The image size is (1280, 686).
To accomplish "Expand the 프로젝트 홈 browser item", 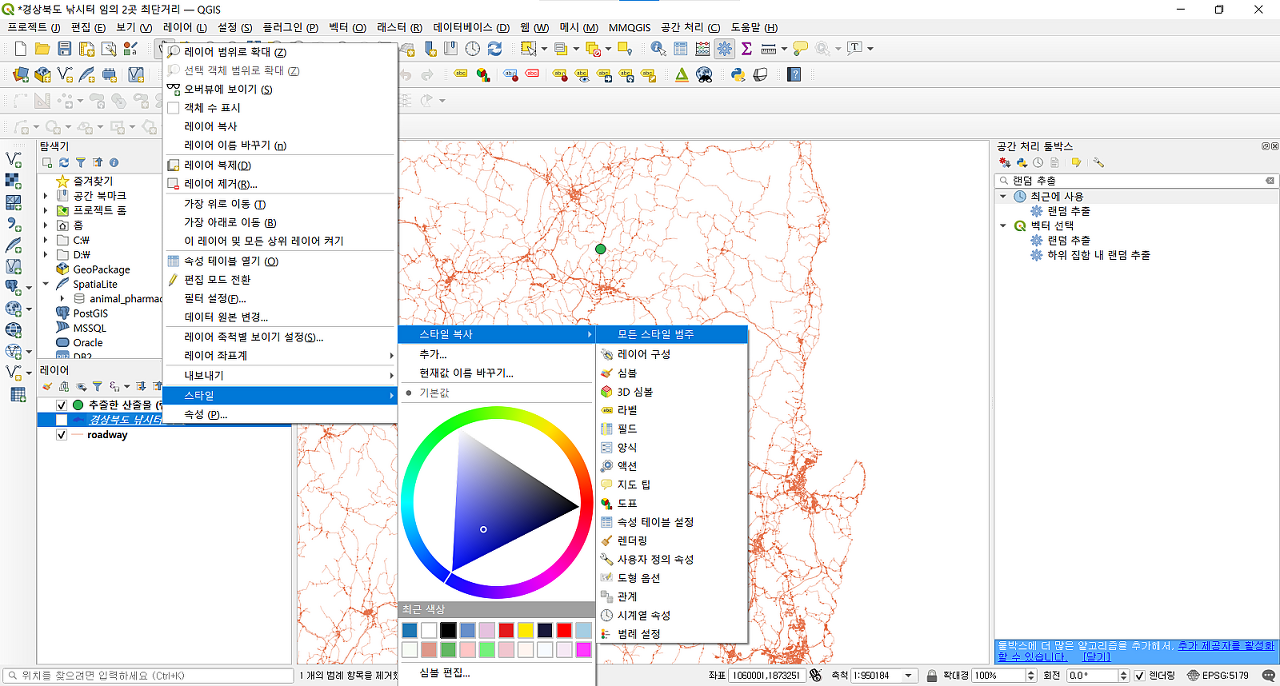I will point(45,211).
